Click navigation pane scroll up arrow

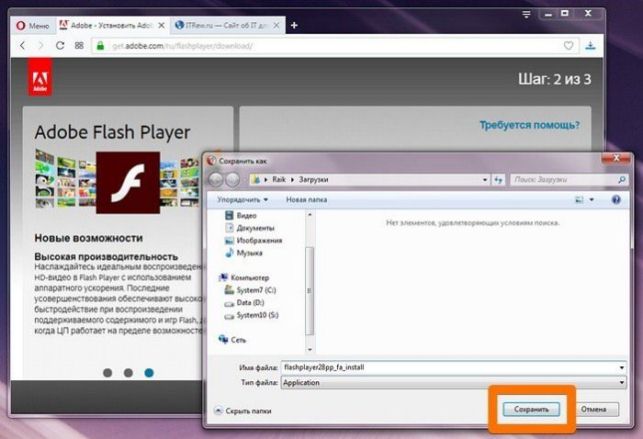tap(310, 215)
